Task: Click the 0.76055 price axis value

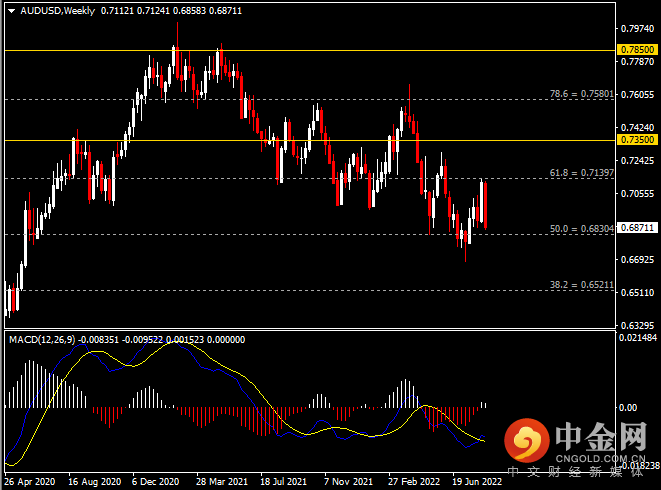Action: click(637, 94)
